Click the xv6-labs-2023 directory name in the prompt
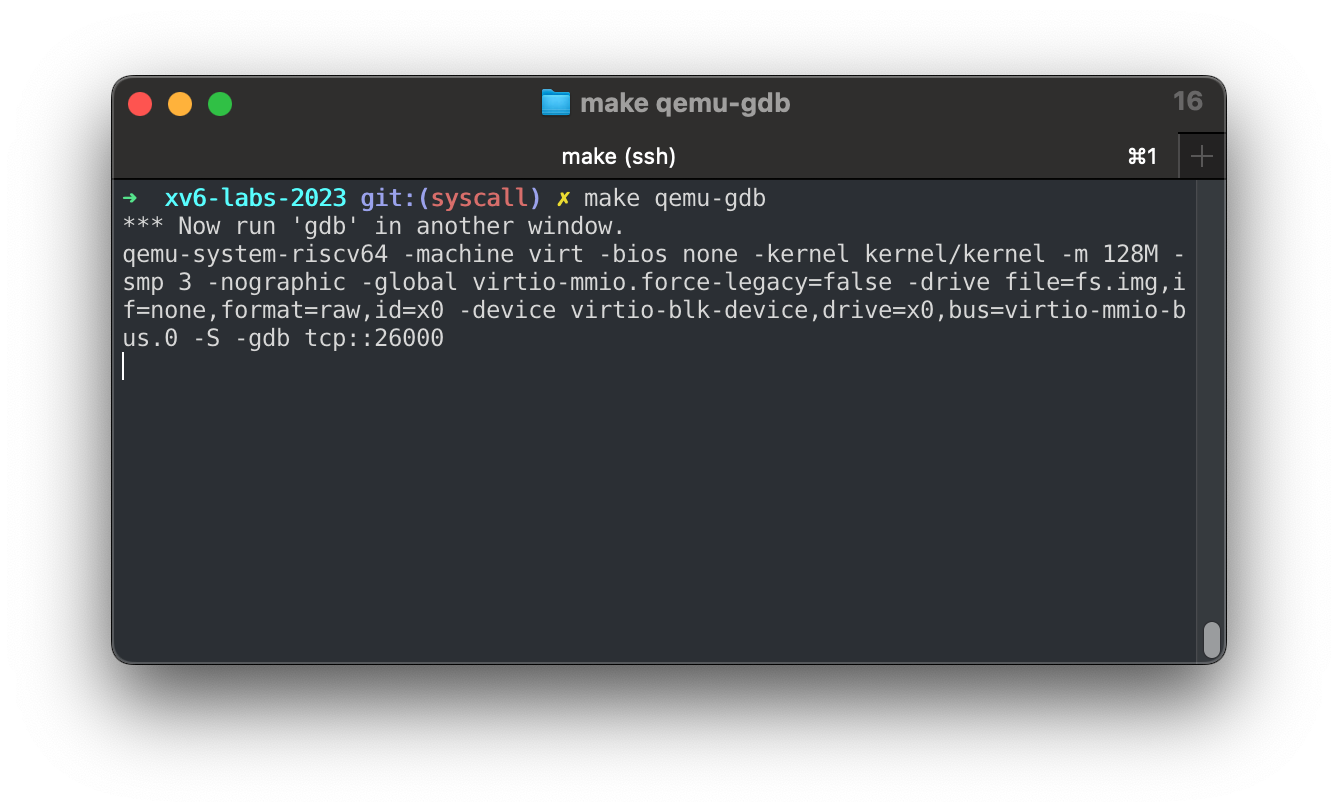1338x812 pixels. [256, 198]
